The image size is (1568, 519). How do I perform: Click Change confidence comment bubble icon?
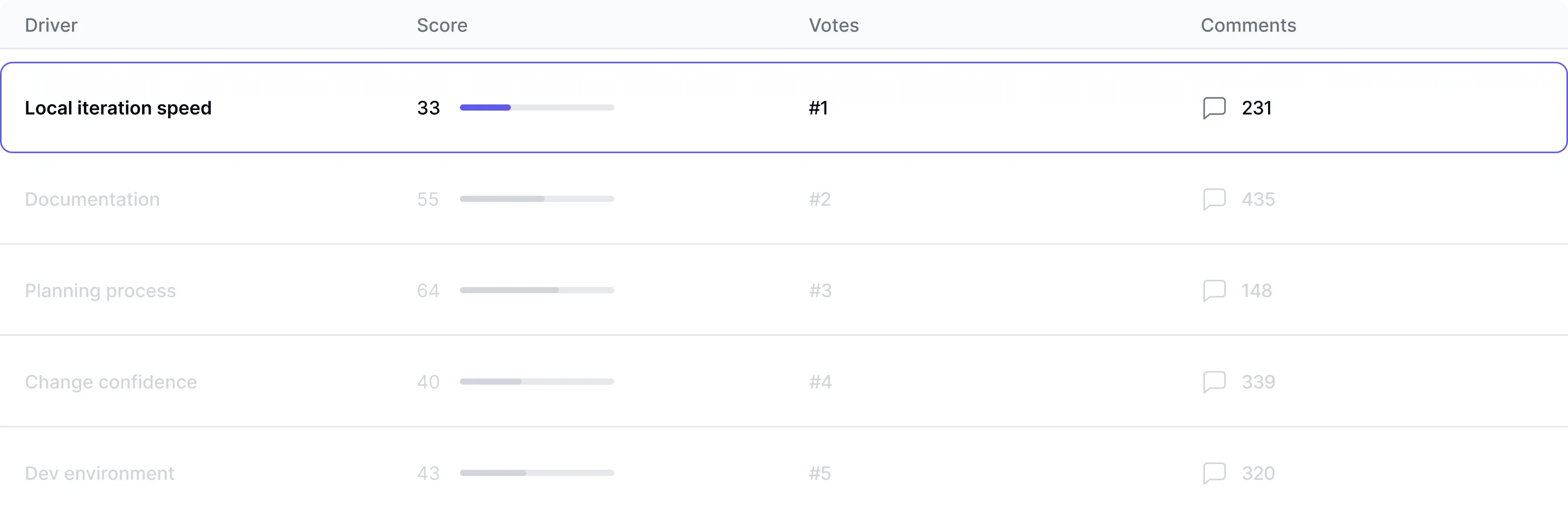tap(1214, 382)
